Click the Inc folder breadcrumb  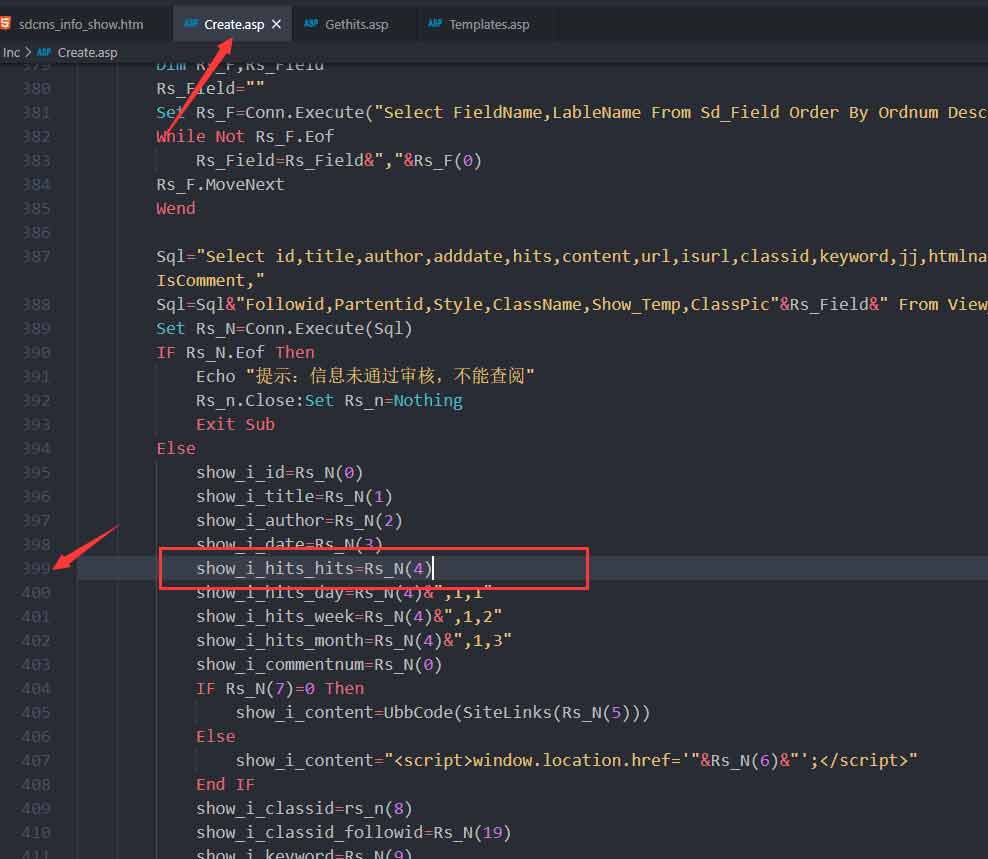point(11,53)
